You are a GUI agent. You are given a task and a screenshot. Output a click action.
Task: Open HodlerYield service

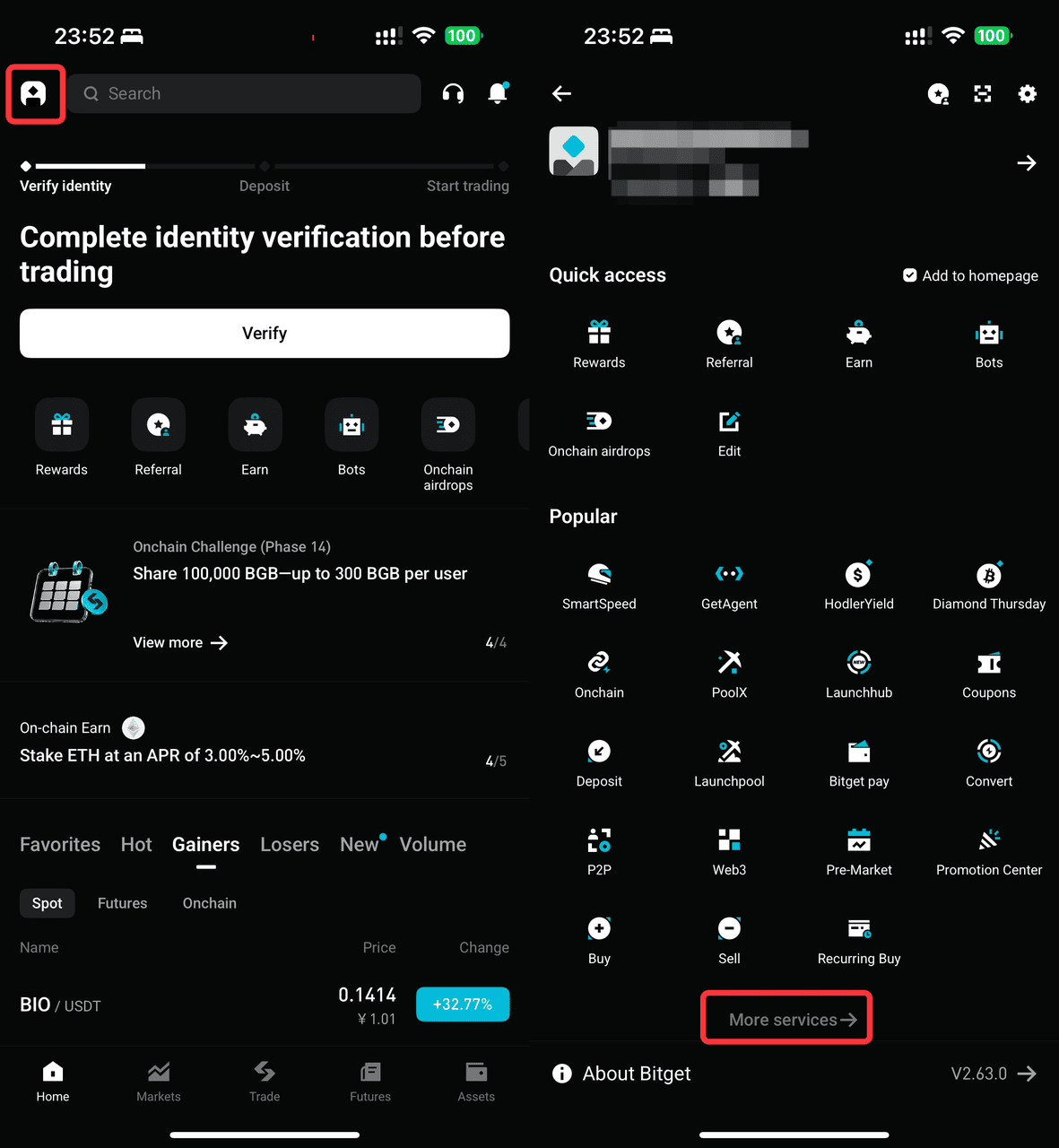(859, 585)
